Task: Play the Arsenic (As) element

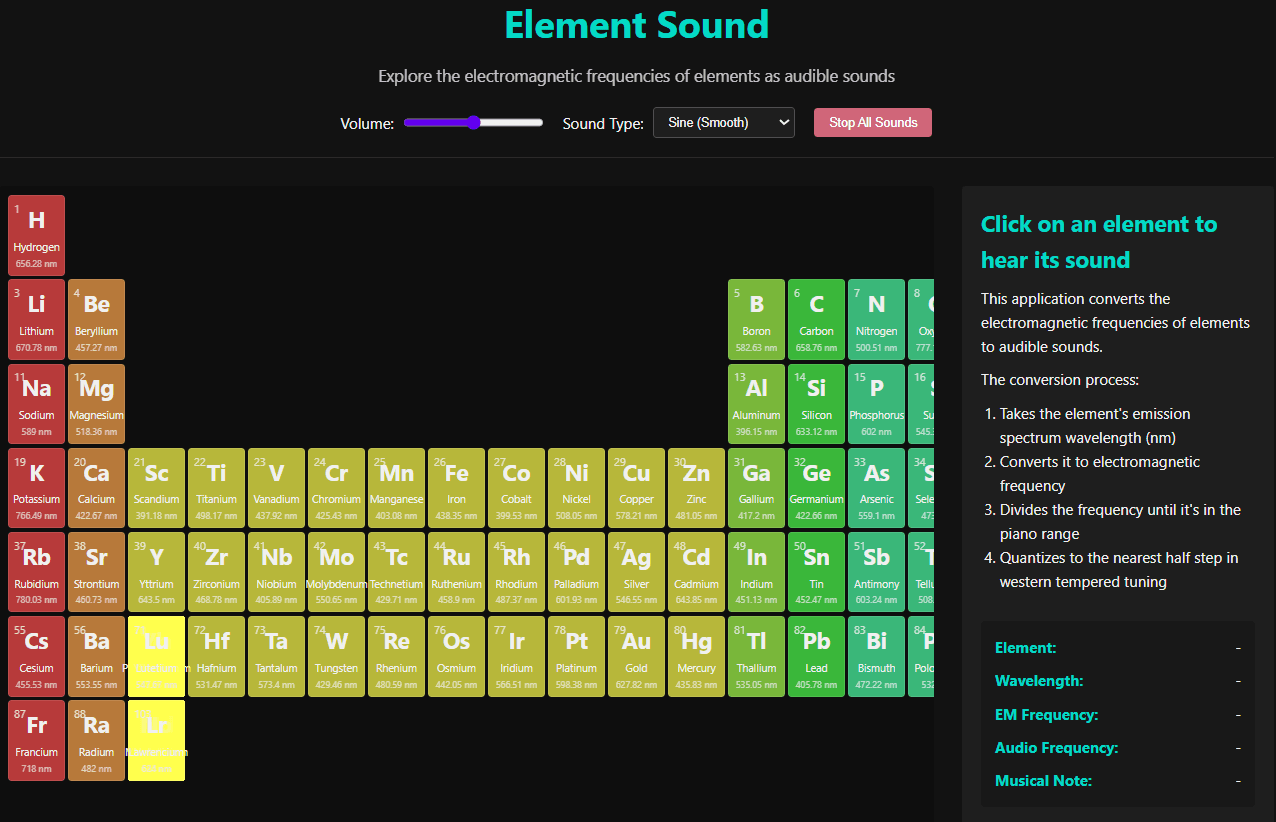Action: [x=876, y=488]
